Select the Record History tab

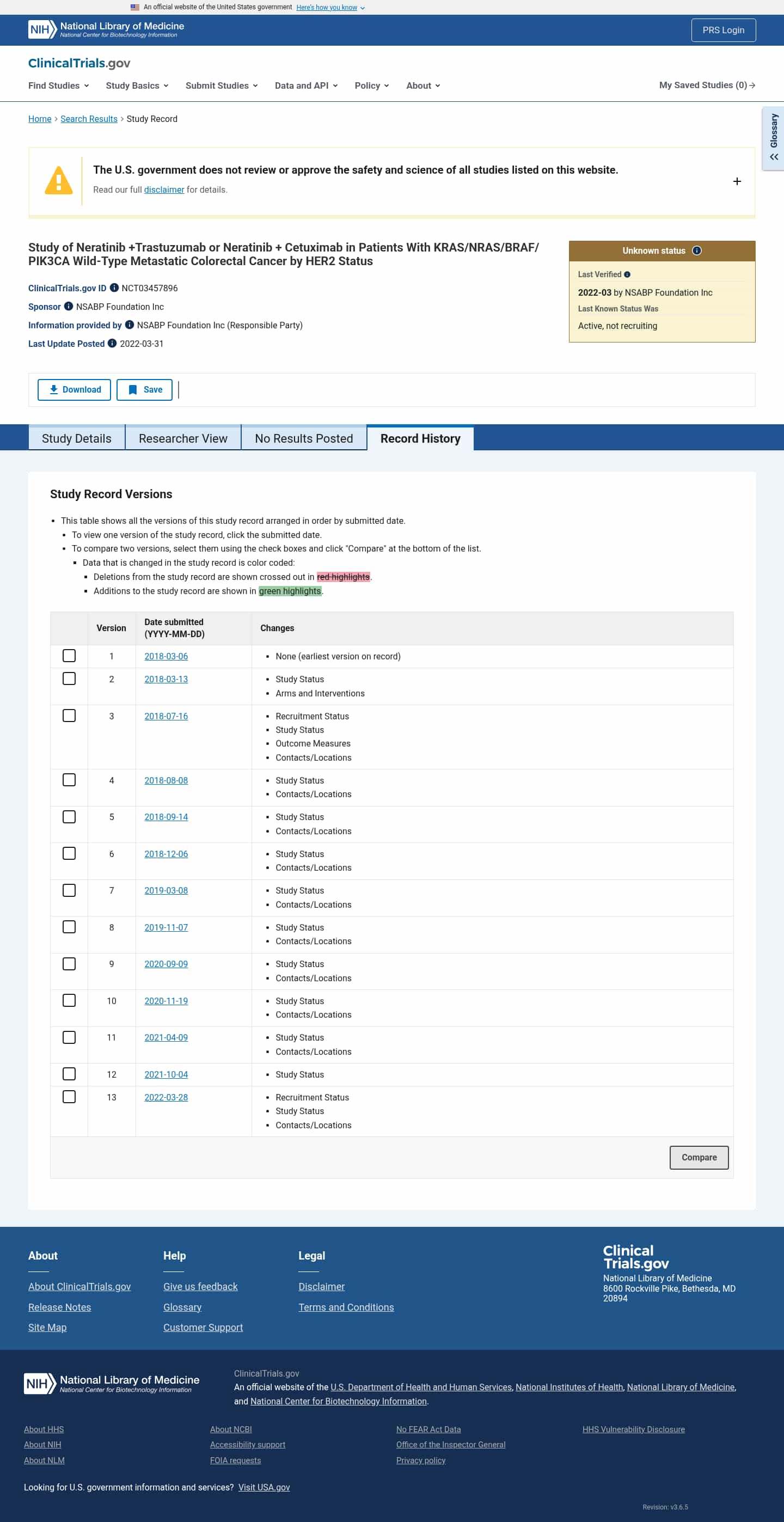(420, 438)
